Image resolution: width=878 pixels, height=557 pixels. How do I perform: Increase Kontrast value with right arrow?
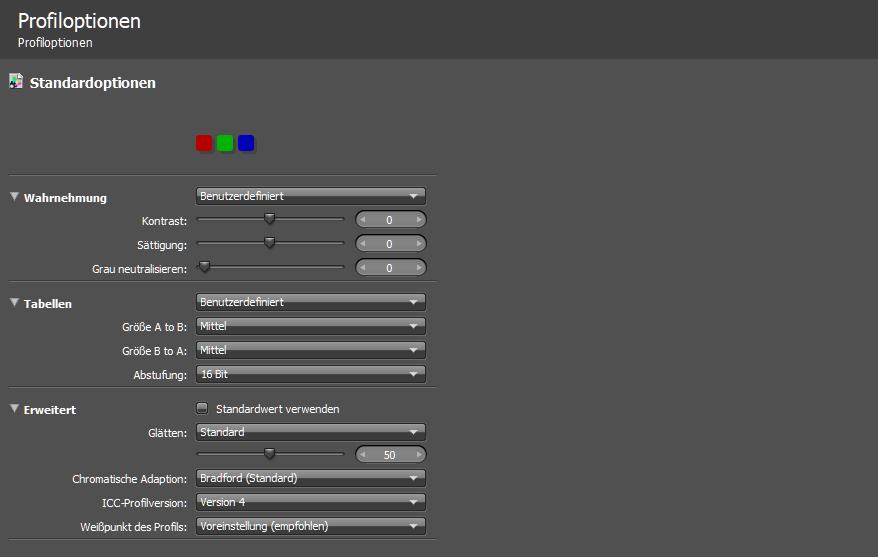(419, 219)
